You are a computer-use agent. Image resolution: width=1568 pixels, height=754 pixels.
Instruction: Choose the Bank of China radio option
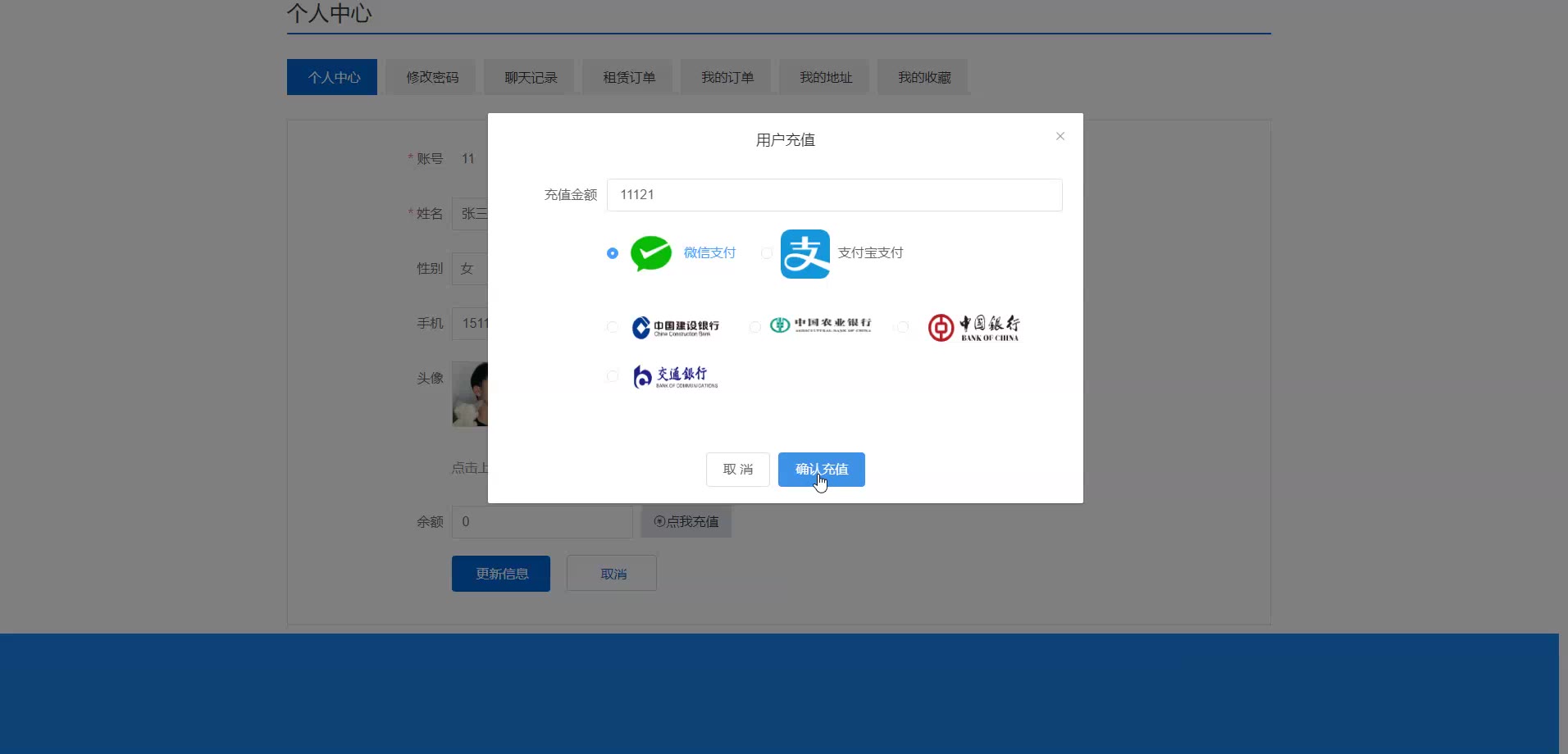click(x=903, y=327)
